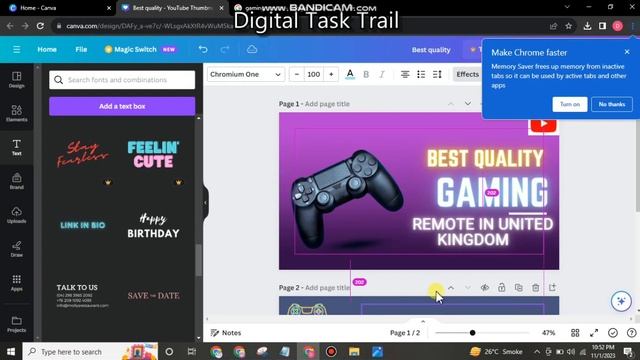This screenshot has height=360, width=640.
Task: Open the hamburger main menu
Action: click(16, 49)
